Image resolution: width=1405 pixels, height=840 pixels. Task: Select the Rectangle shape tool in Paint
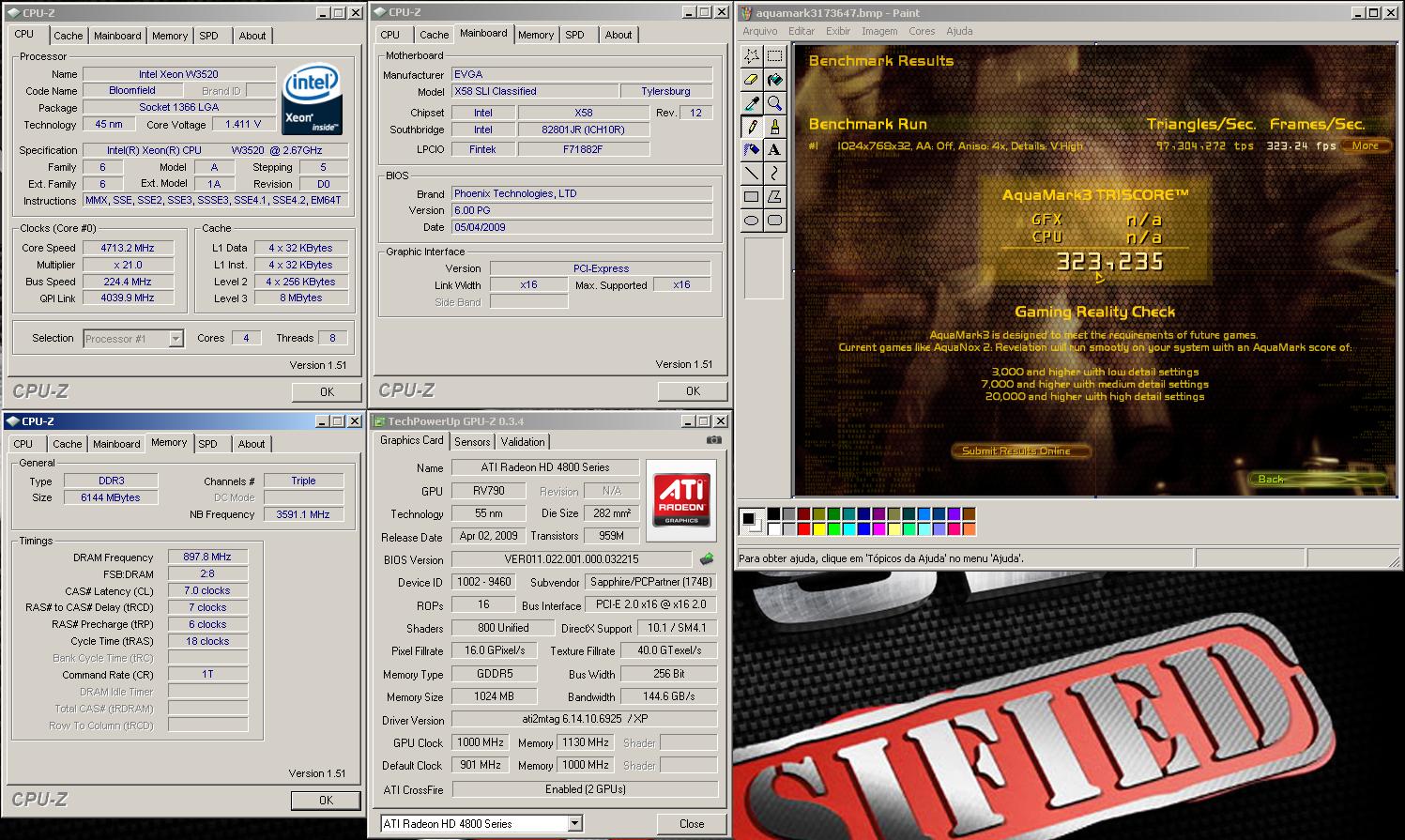tap(751, 197)
